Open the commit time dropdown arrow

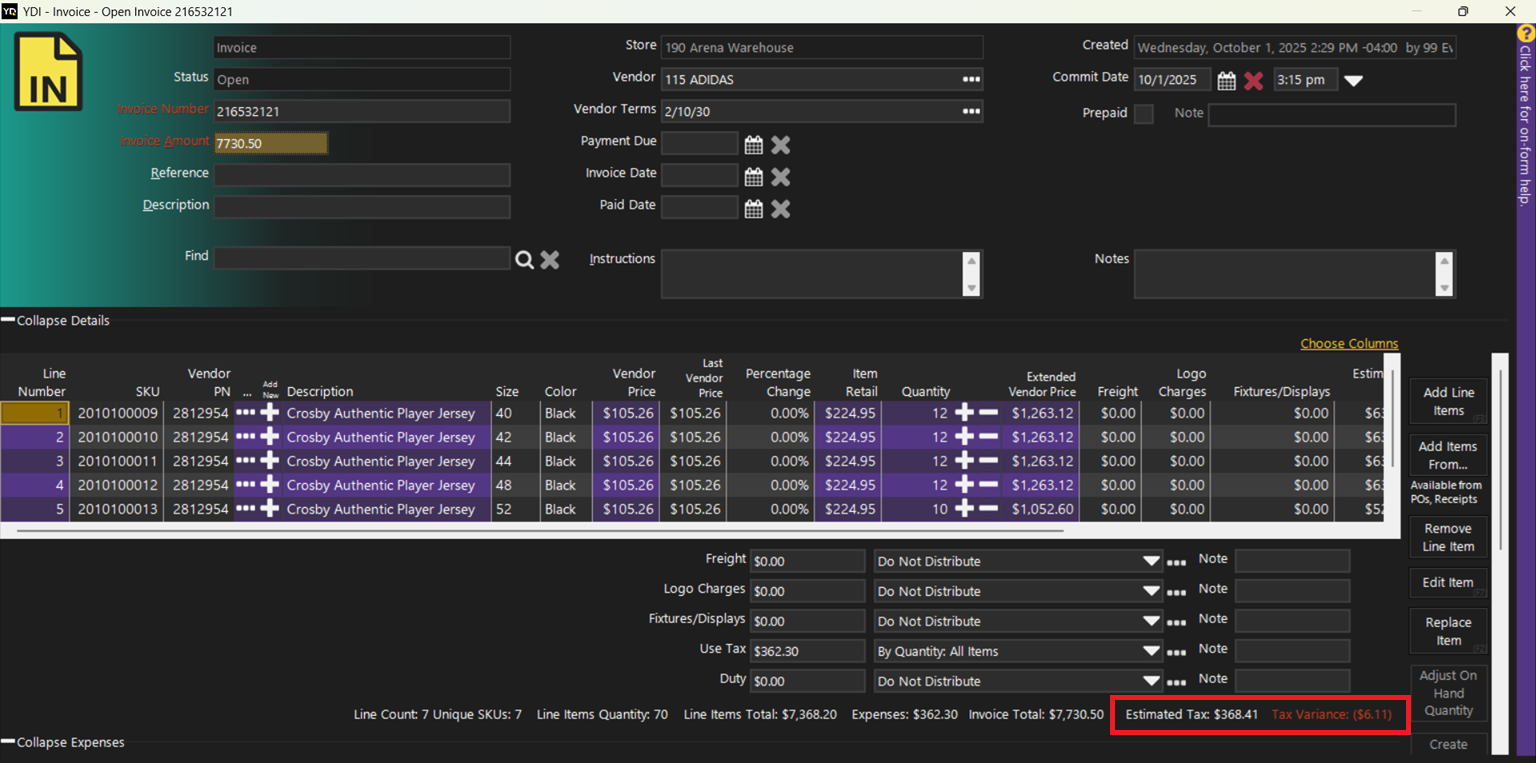coord(1353,81)
